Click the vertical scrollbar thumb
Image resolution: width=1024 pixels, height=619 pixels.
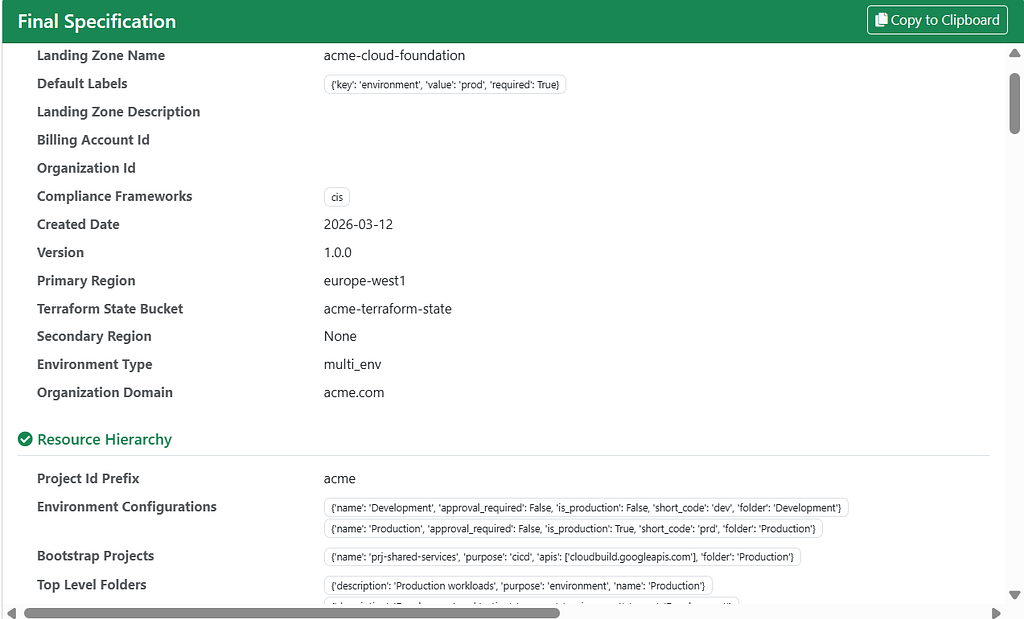coord(1014,103)
